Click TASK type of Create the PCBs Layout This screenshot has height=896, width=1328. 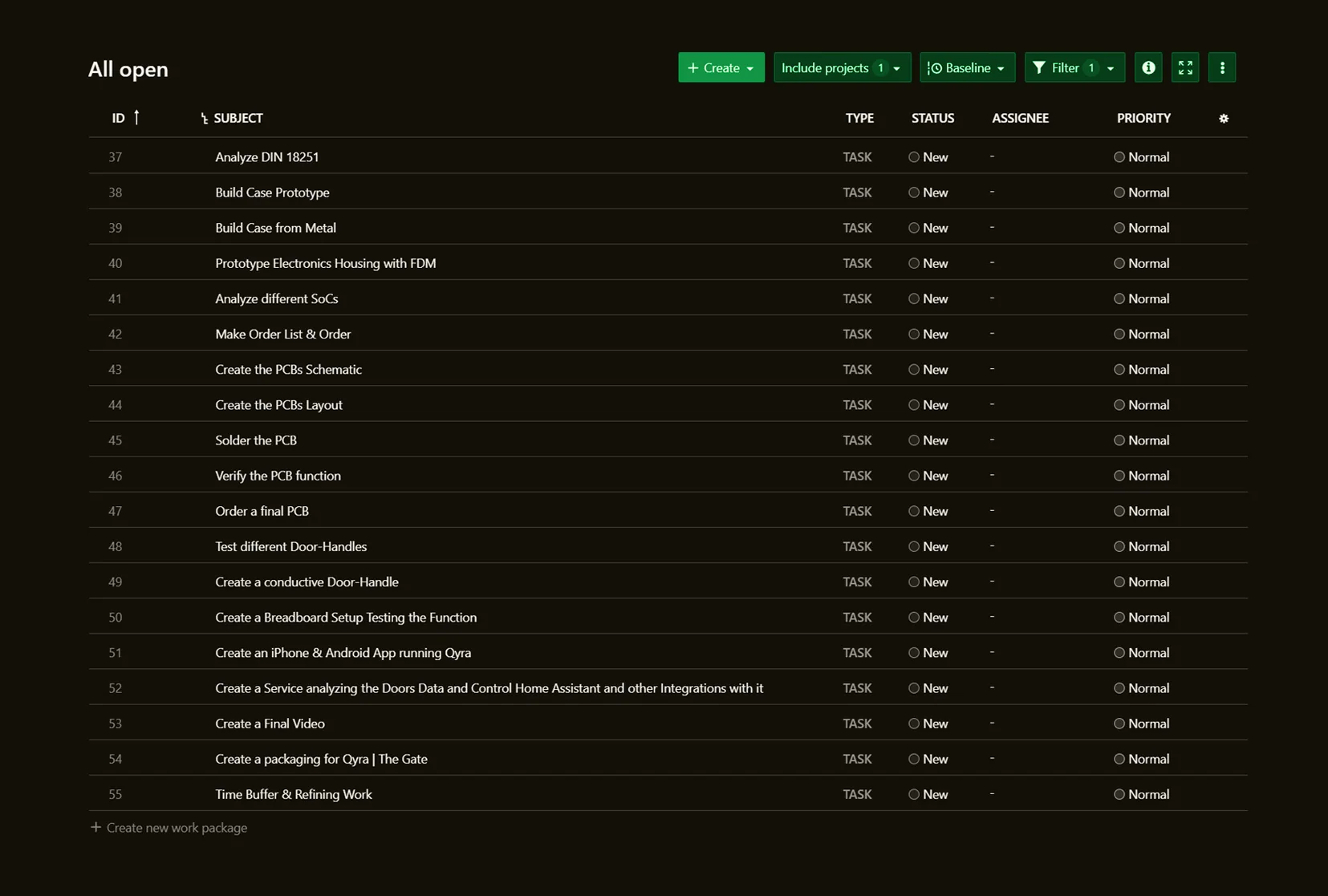tap(857, 405)
